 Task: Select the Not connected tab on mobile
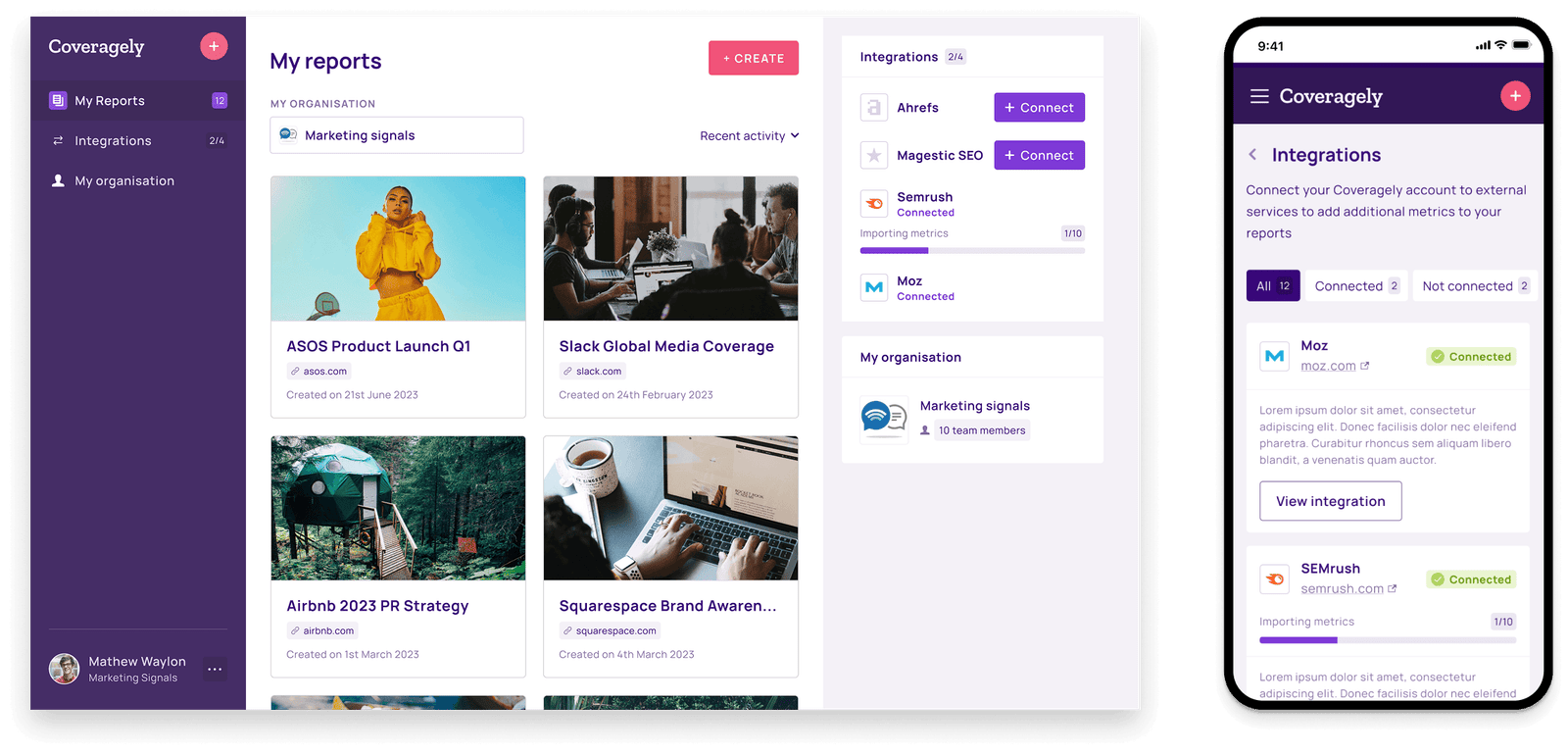(x=1475, y=285)
